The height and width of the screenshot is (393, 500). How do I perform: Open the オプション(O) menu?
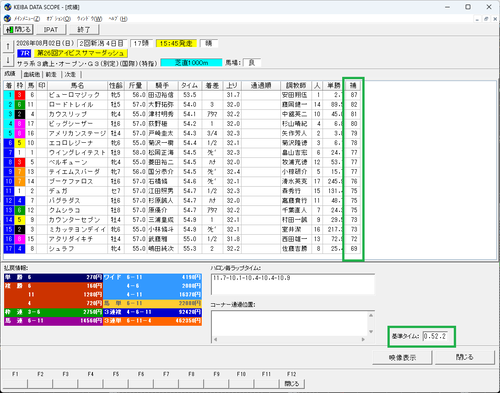58,19
